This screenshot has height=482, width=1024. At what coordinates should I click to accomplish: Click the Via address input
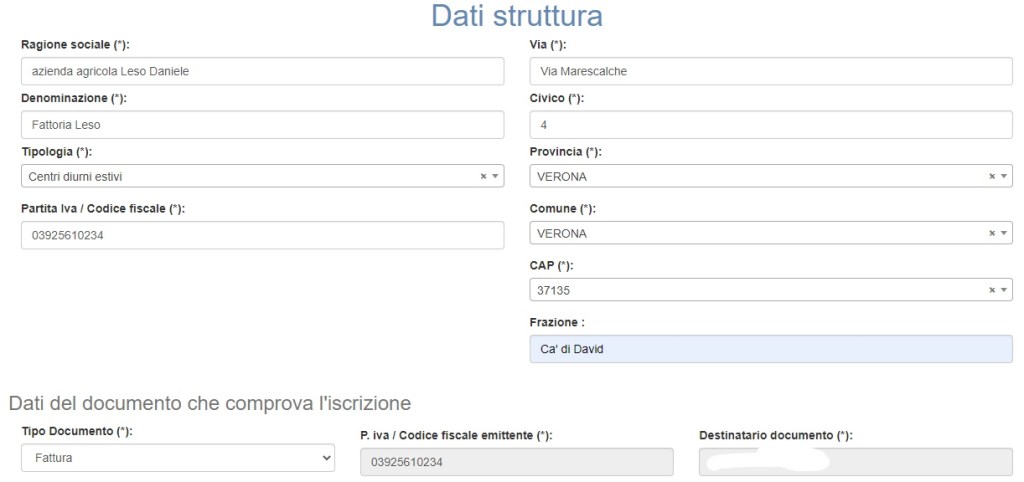point(770,71)
